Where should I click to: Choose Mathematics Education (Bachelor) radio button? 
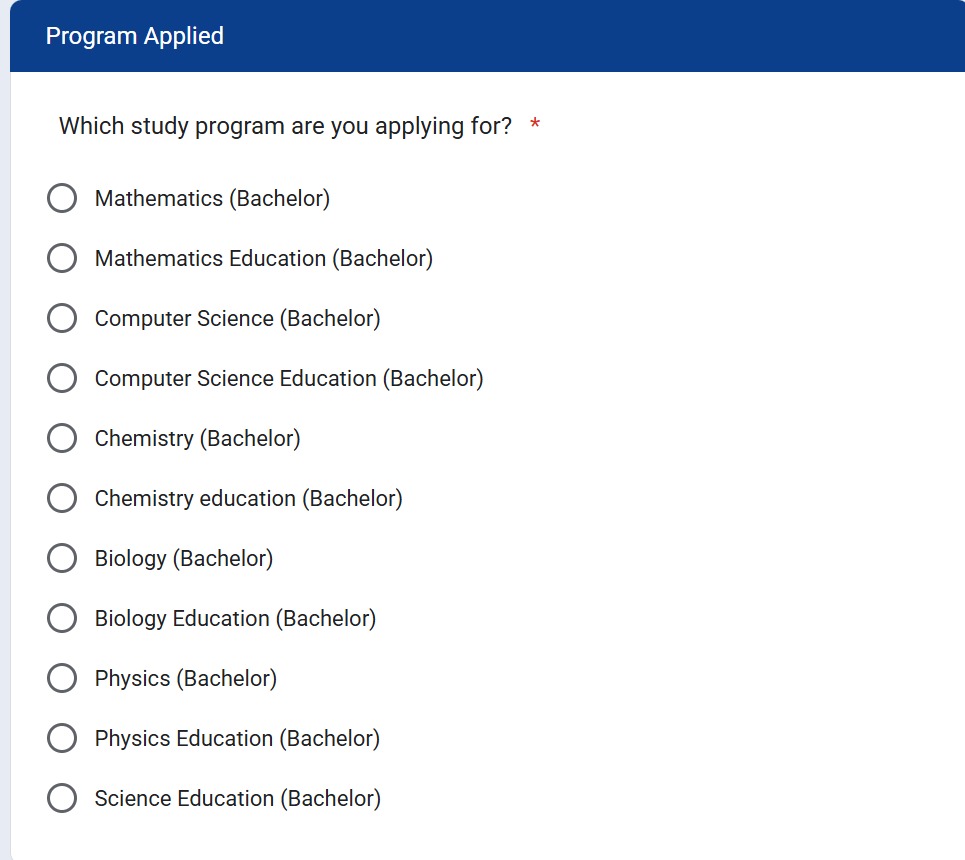62,258
